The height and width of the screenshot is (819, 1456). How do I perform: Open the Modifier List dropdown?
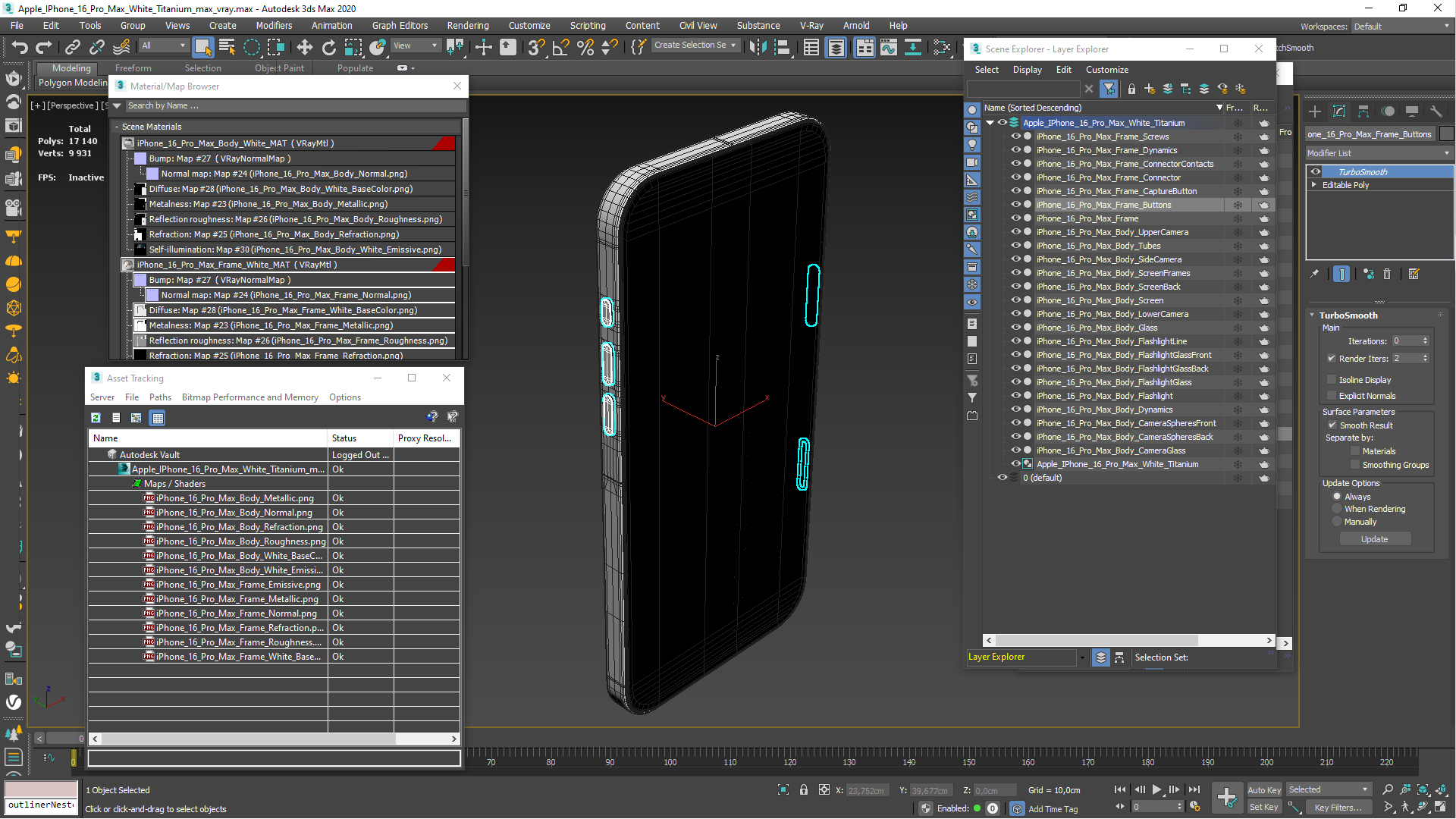(1378, 153)
